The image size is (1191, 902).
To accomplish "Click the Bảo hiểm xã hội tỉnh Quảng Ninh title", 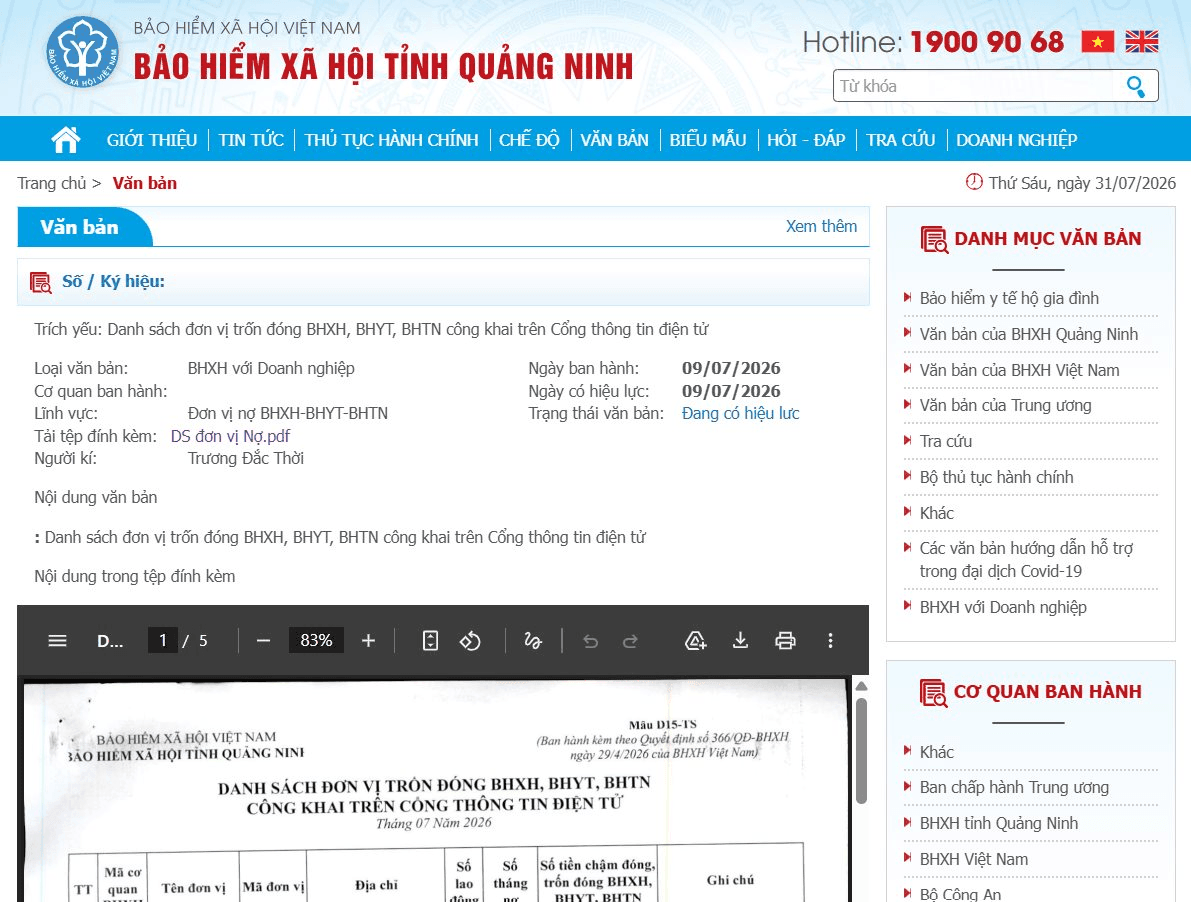I will pyautogui.click(x=383, y=67).
